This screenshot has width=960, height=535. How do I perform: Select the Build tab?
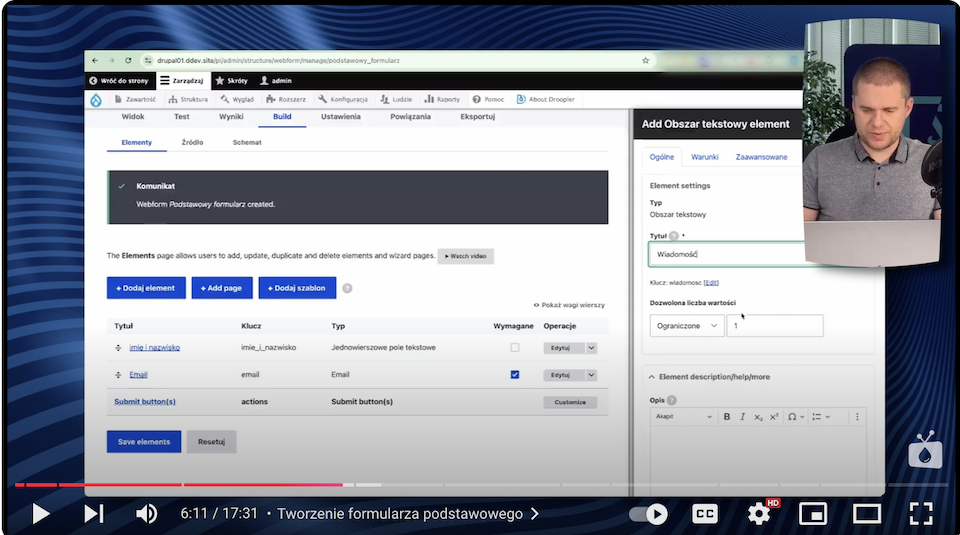point(282,117)
